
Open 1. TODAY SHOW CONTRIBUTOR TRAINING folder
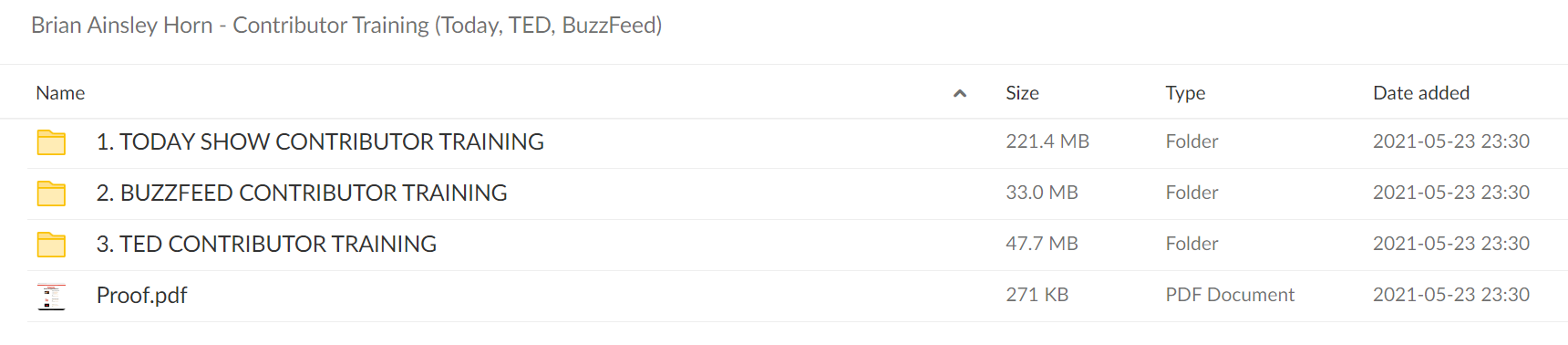(320, 141)
